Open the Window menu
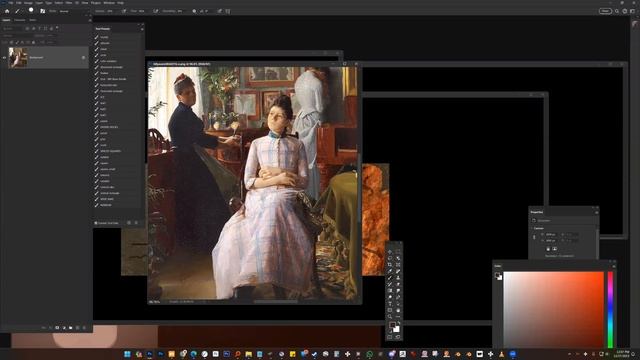 (x=109, y=3)
